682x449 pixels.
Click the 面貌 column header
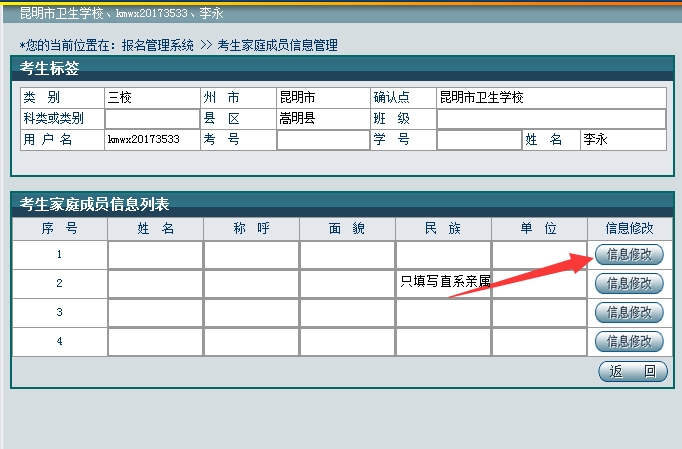pyautogui.click(x=347, y=228)
